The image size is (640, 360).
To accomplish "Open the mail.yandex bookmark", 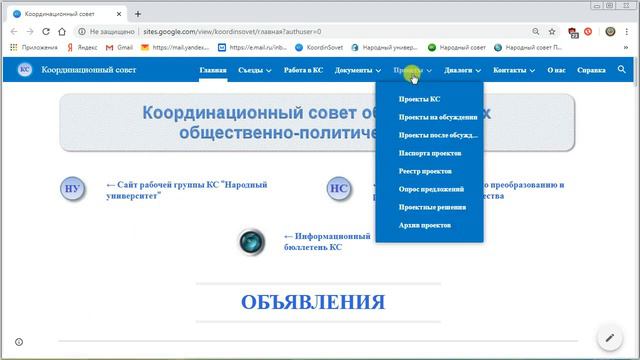I will (x=175, y=47).
